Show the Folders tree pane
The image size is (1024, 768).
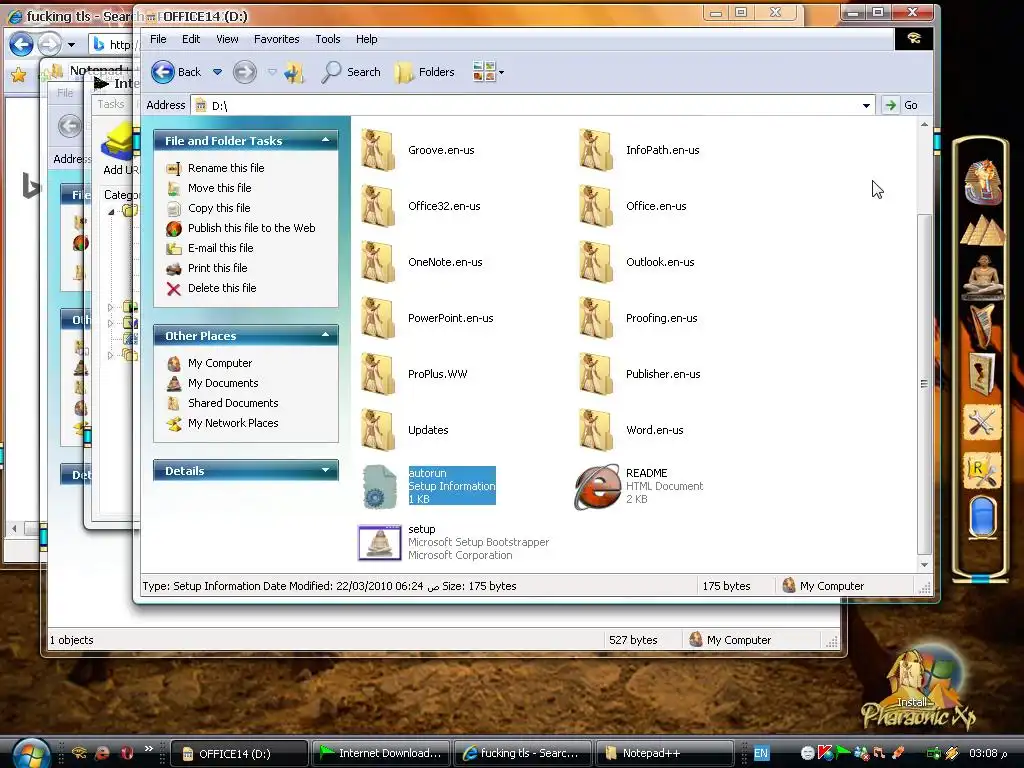click(425, 72)
